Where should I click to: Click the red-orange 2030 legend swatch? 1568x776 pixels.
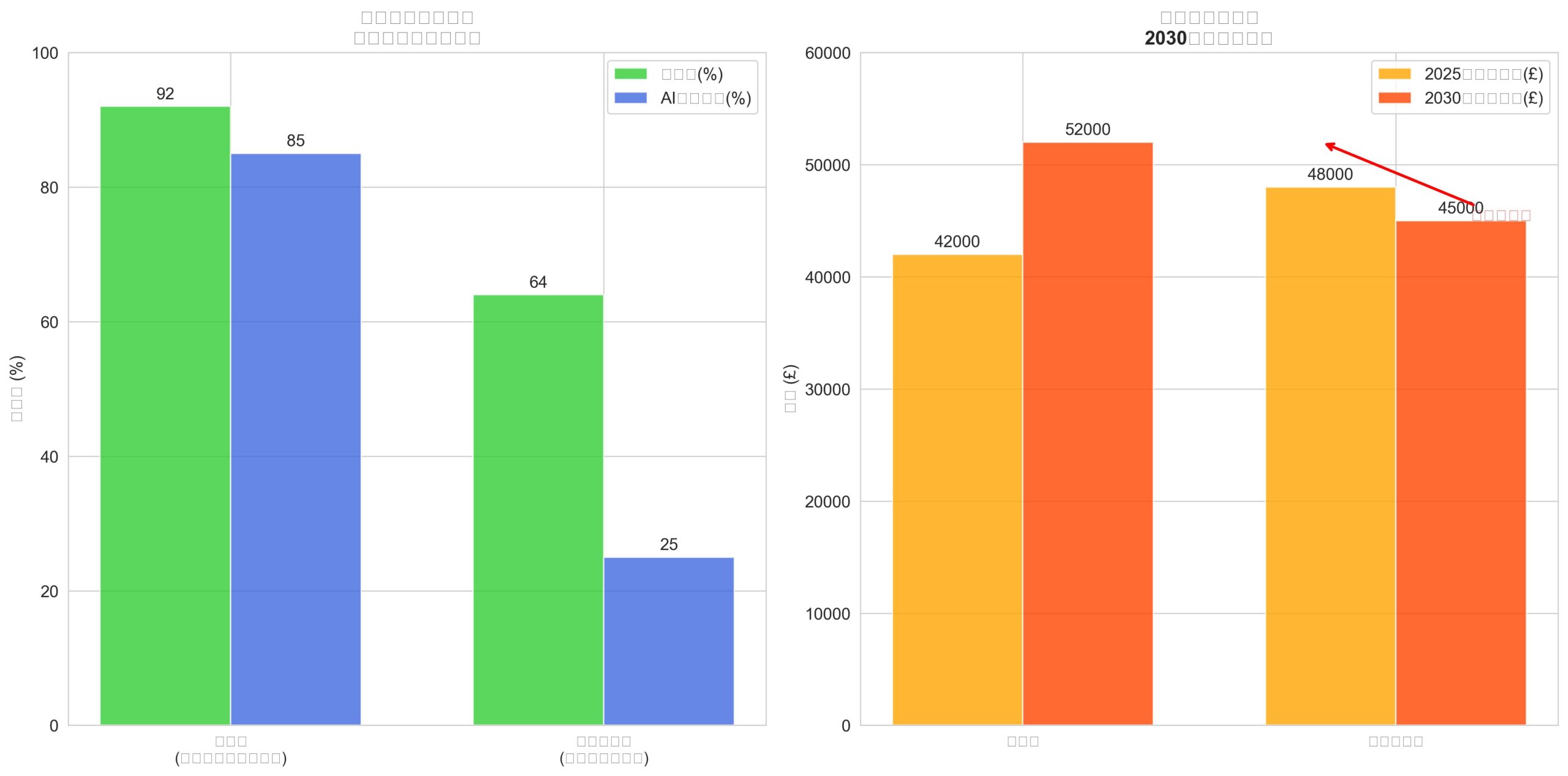tap(1394, 98)
